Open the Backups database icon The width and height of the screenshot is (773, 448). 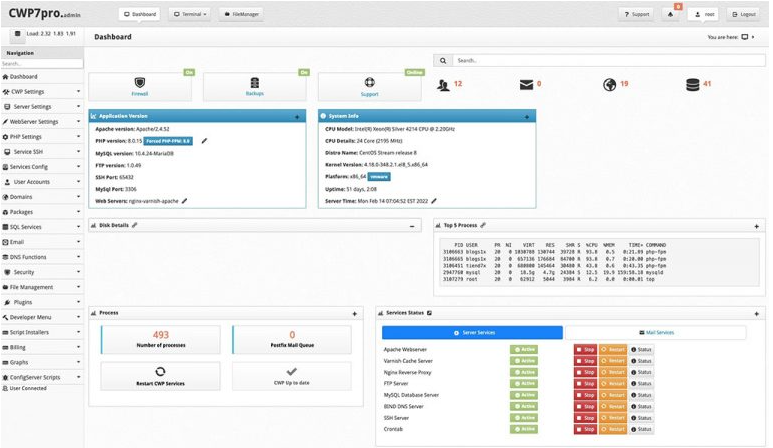point(254,82)
